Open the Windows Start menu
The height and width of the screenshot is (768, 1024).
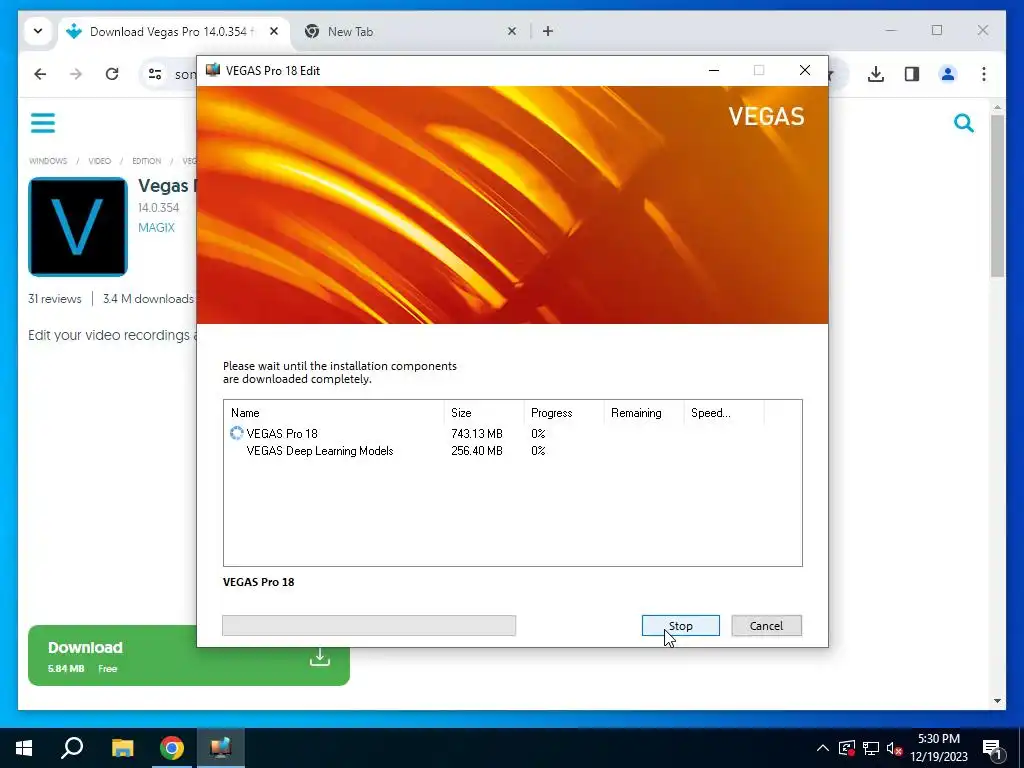pos(24,748)
